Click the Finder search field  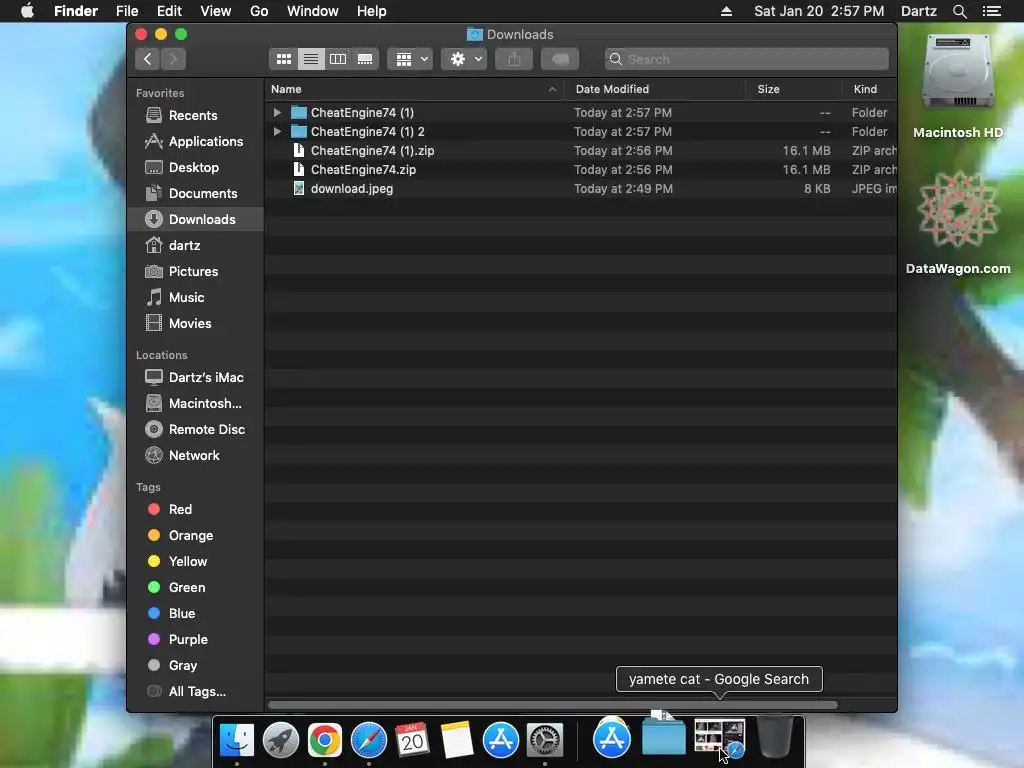(746, 59)
